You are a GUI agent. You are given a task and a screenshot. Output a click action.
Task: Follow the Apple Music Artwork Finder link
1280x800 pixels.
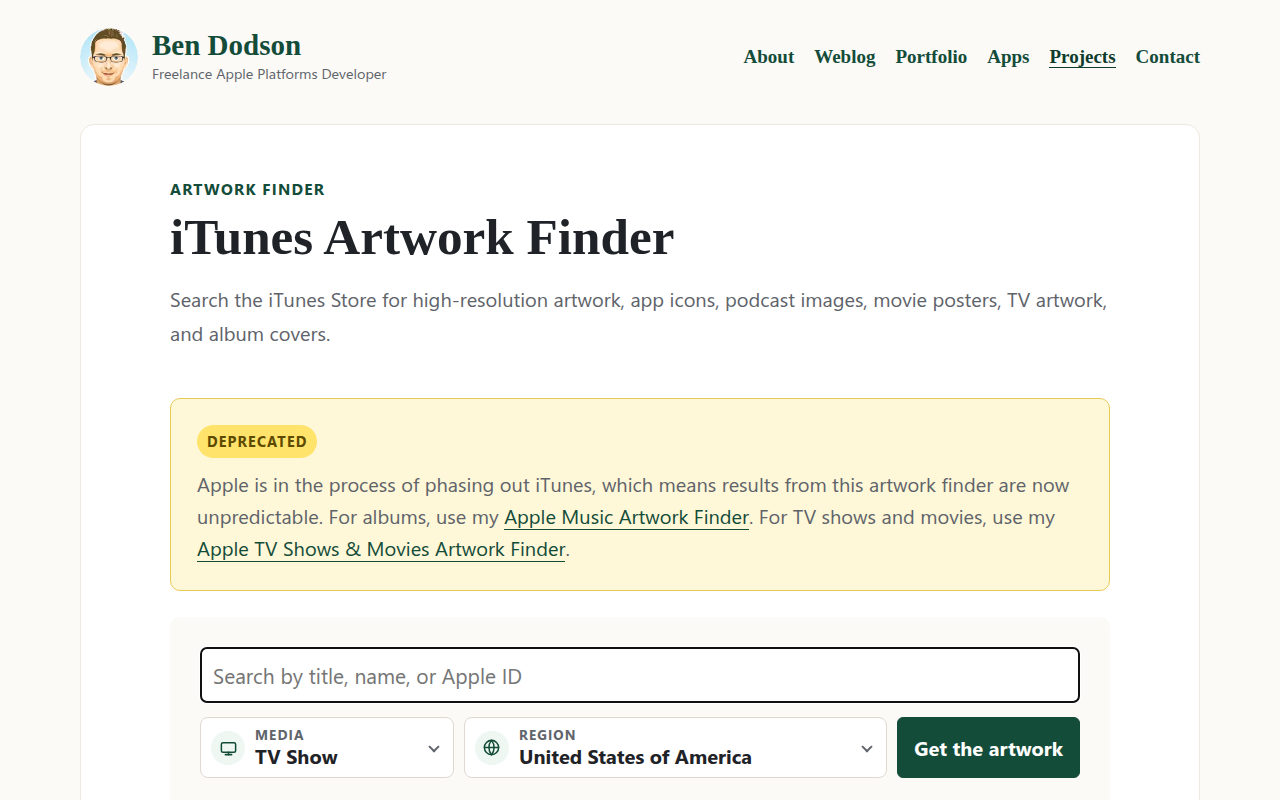(x=626, y=518)
